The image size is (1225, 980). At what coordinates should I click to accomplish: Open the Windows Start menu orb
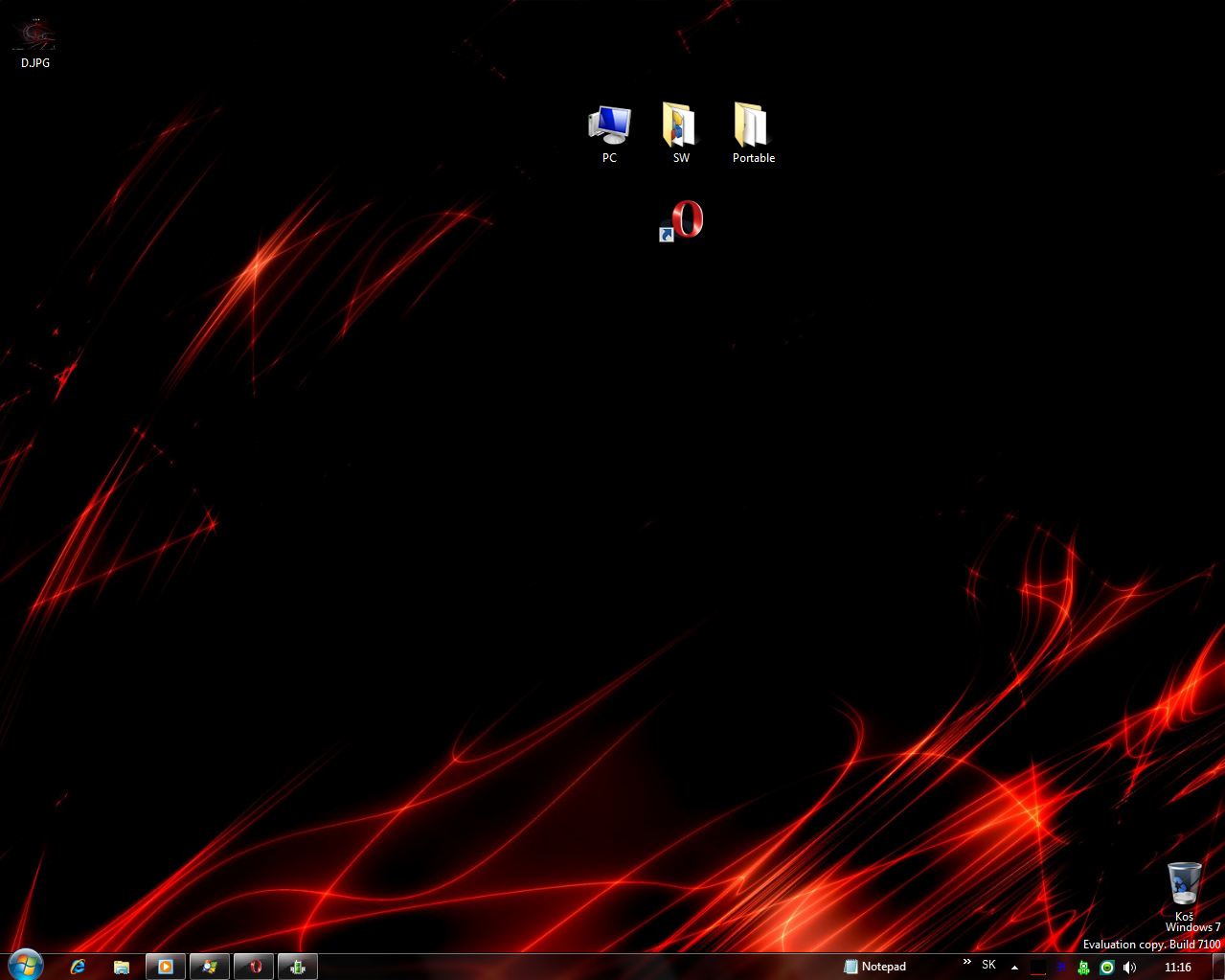(25, 965)
